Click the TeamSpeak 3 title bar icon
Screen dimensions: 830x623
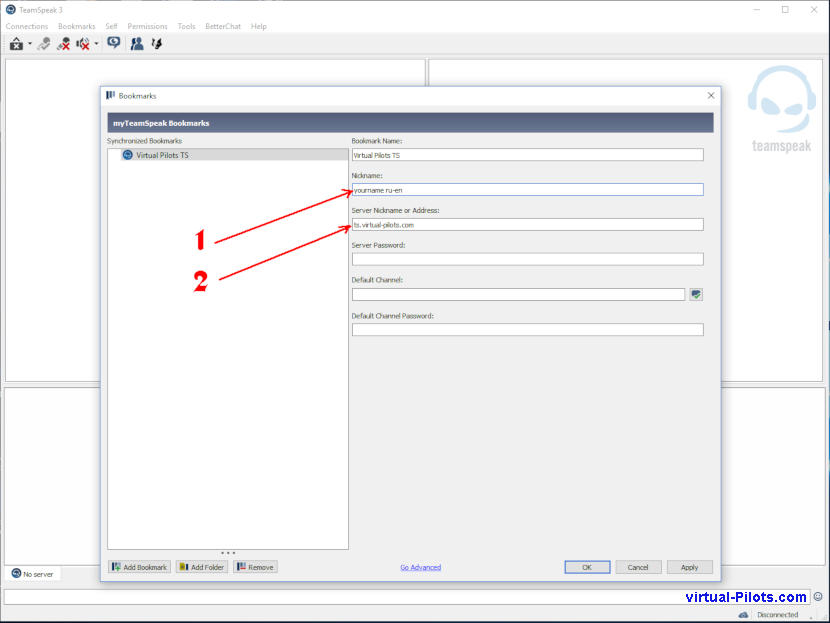(x=11, y=10)
